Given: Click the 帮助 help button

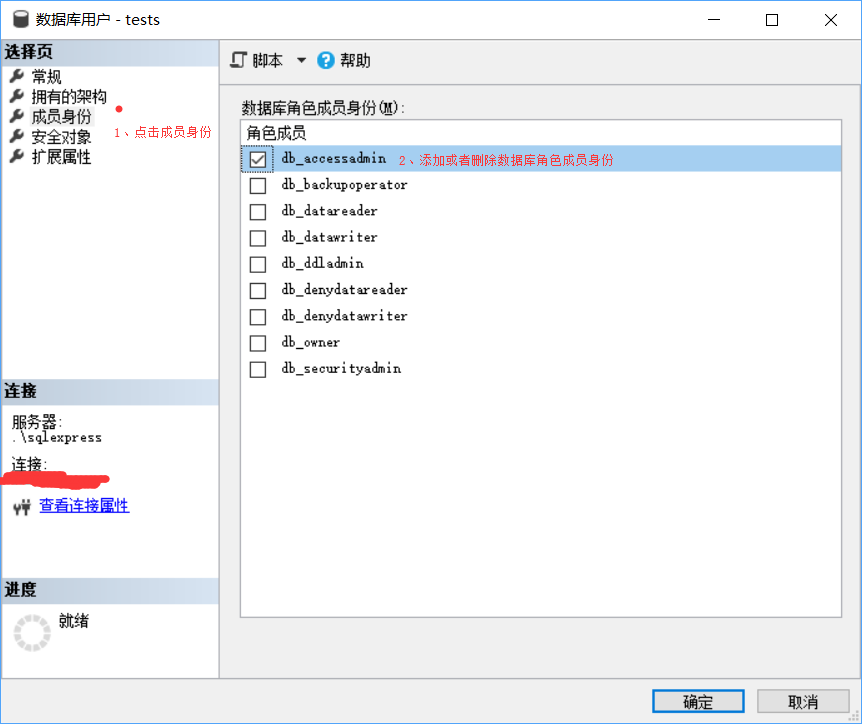Looking at the screenshot, I should (x=344, y=60).
